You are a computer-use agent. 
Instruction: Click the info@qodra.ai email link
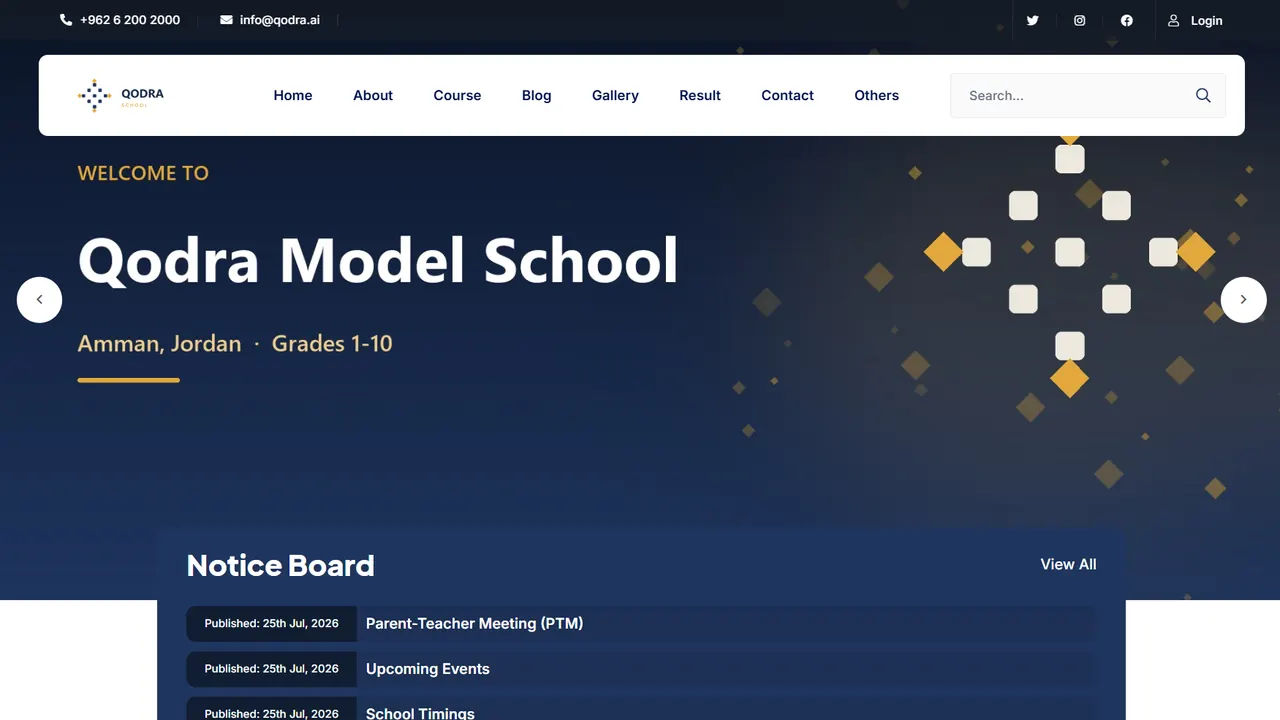tap(280, 20)
